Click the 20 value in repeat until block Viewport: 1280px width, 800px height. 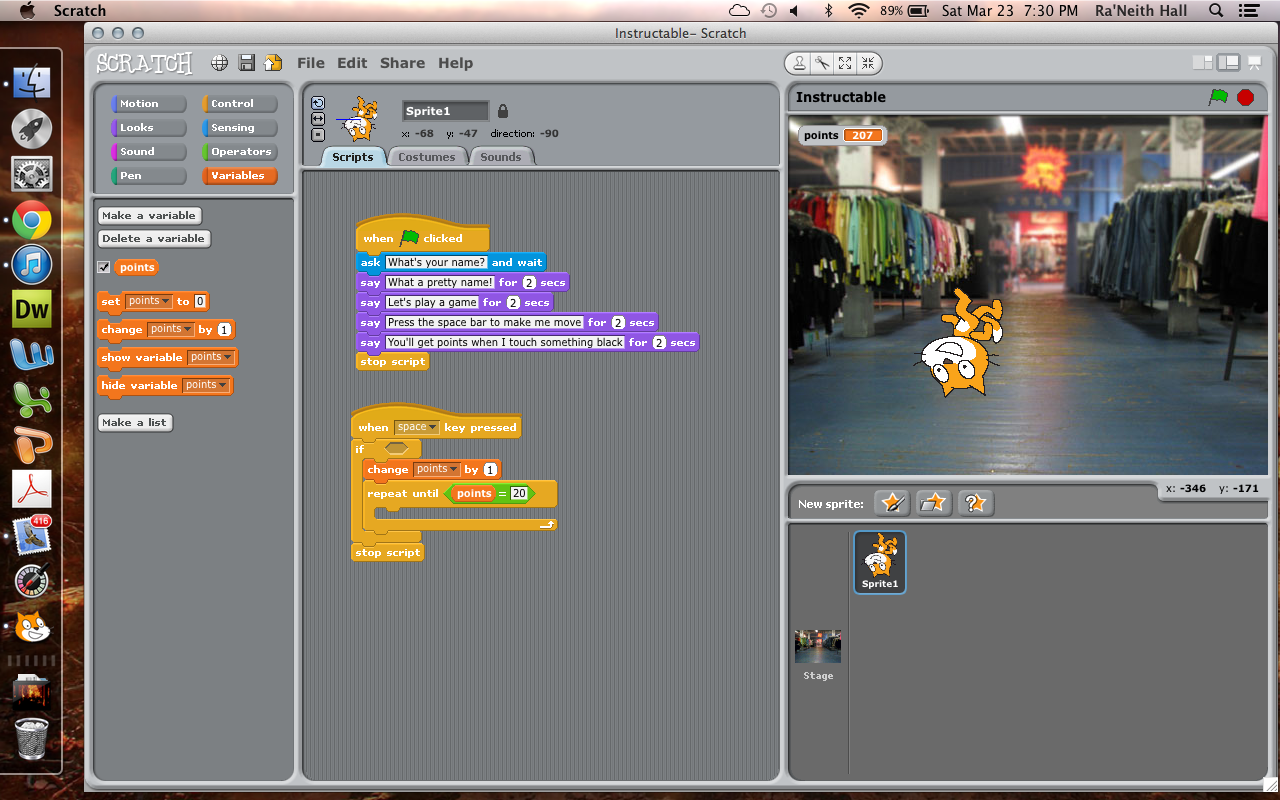tap(518, 493)
